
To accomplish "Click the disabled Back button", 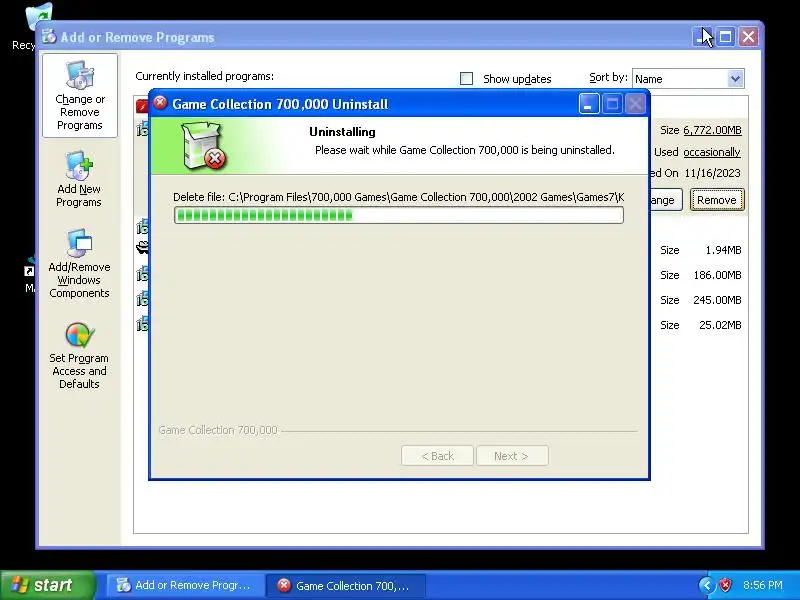I will (x=437, y=456).
